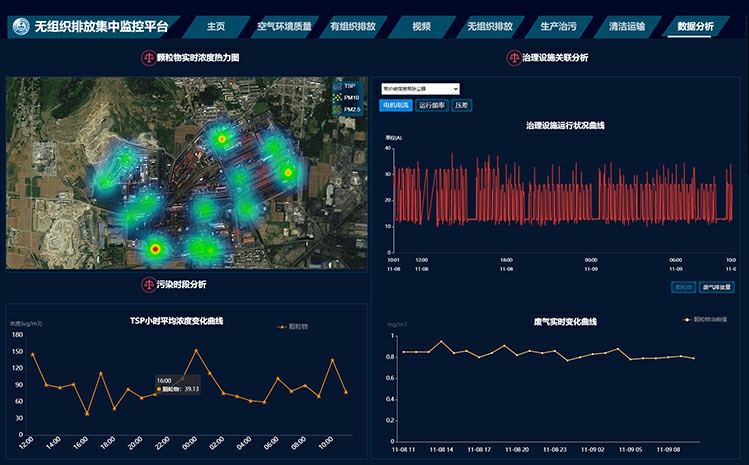The width and height of the screenshot is (749, 465).
Task: Click scales icon beside 治理设施关联分析
Action: pyautogui.click(x=513, y=58)
